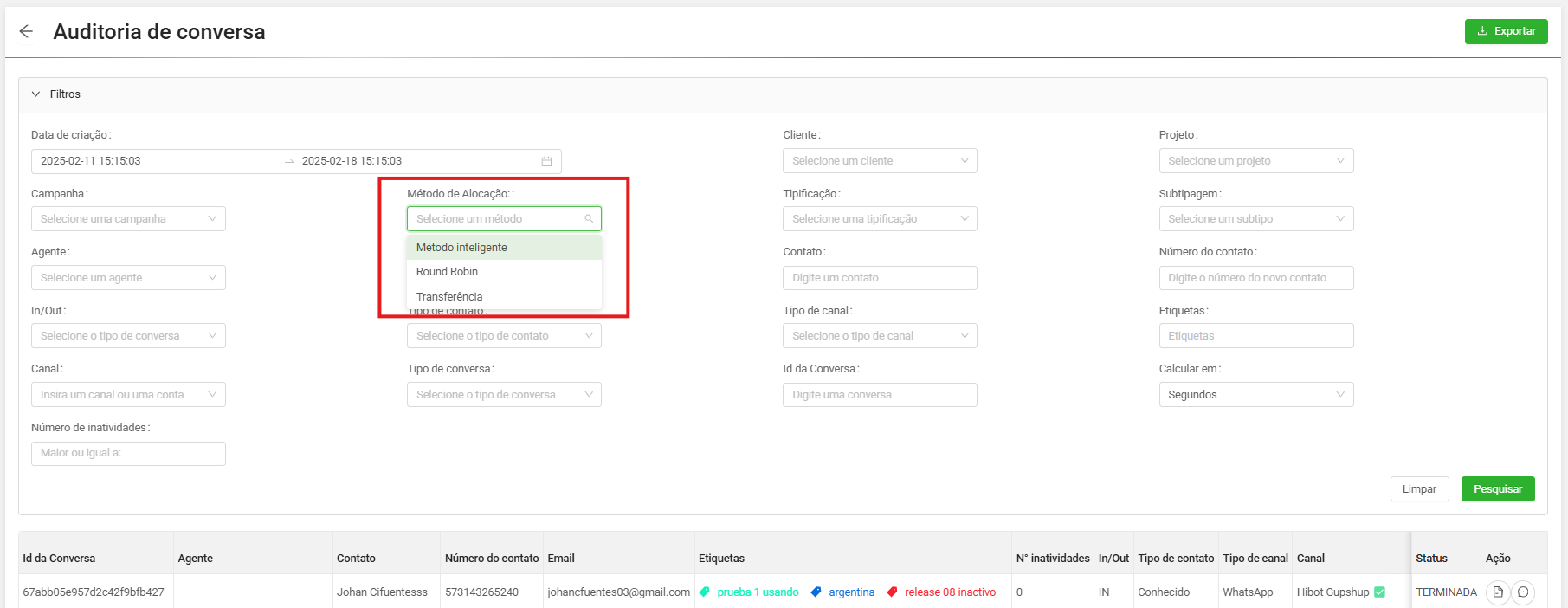Viewport: 1568px width, 608px height.
Task: Open the Subtipagem dropdown
Action: pyautogui.click(x=1255, y=219)
